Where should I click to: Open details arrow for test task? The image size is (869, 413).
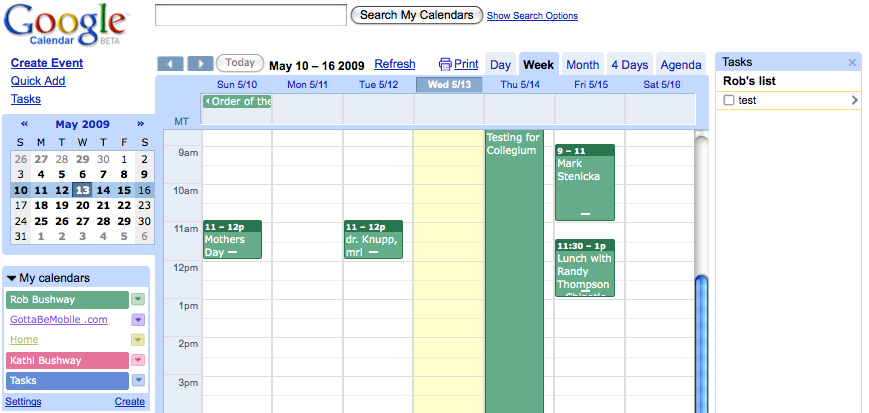click(x=854, y=100)
